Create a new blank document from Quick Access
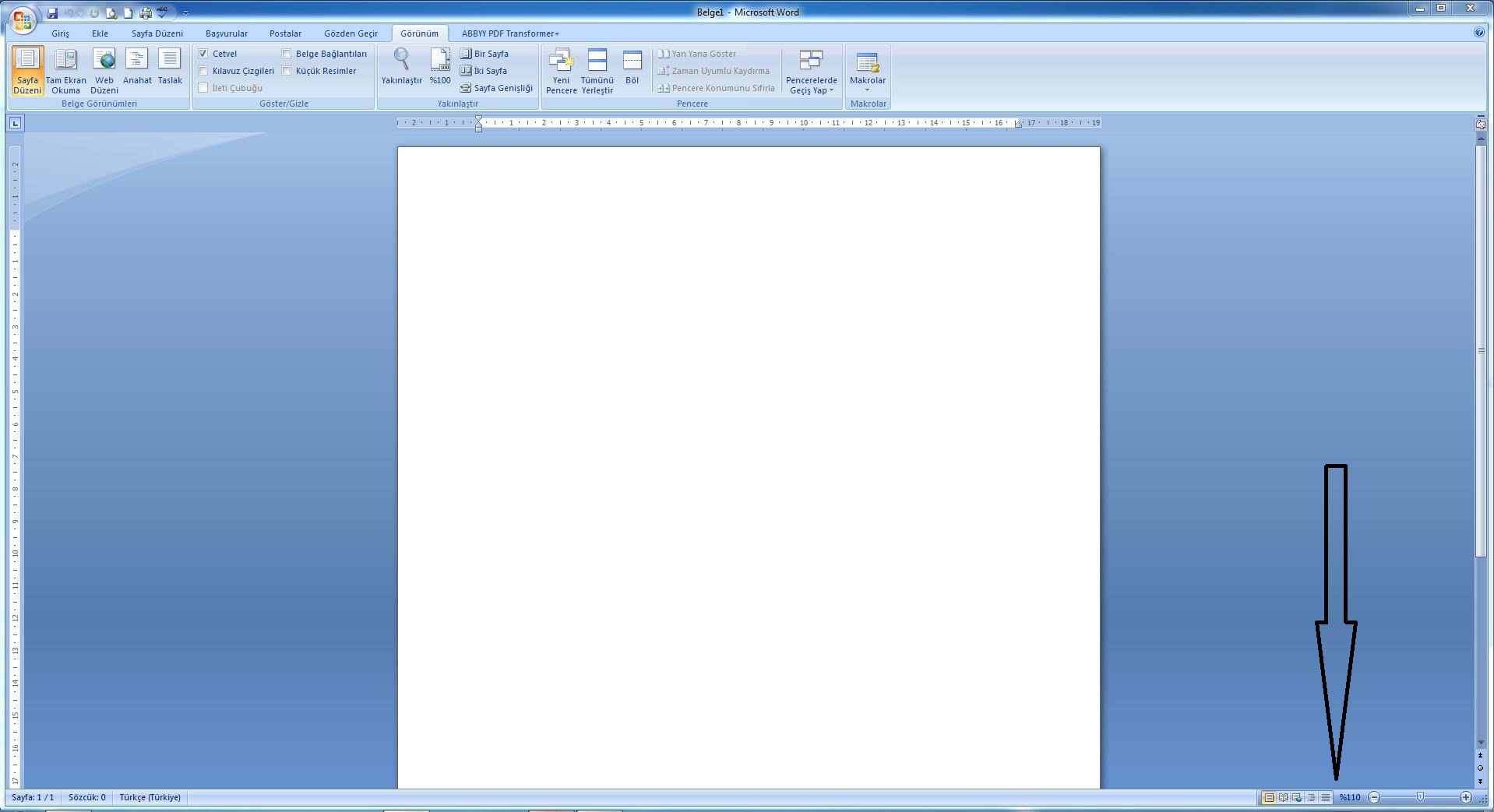The height and width of the screenshot is (812, 1494). click(x=129, y=12)
